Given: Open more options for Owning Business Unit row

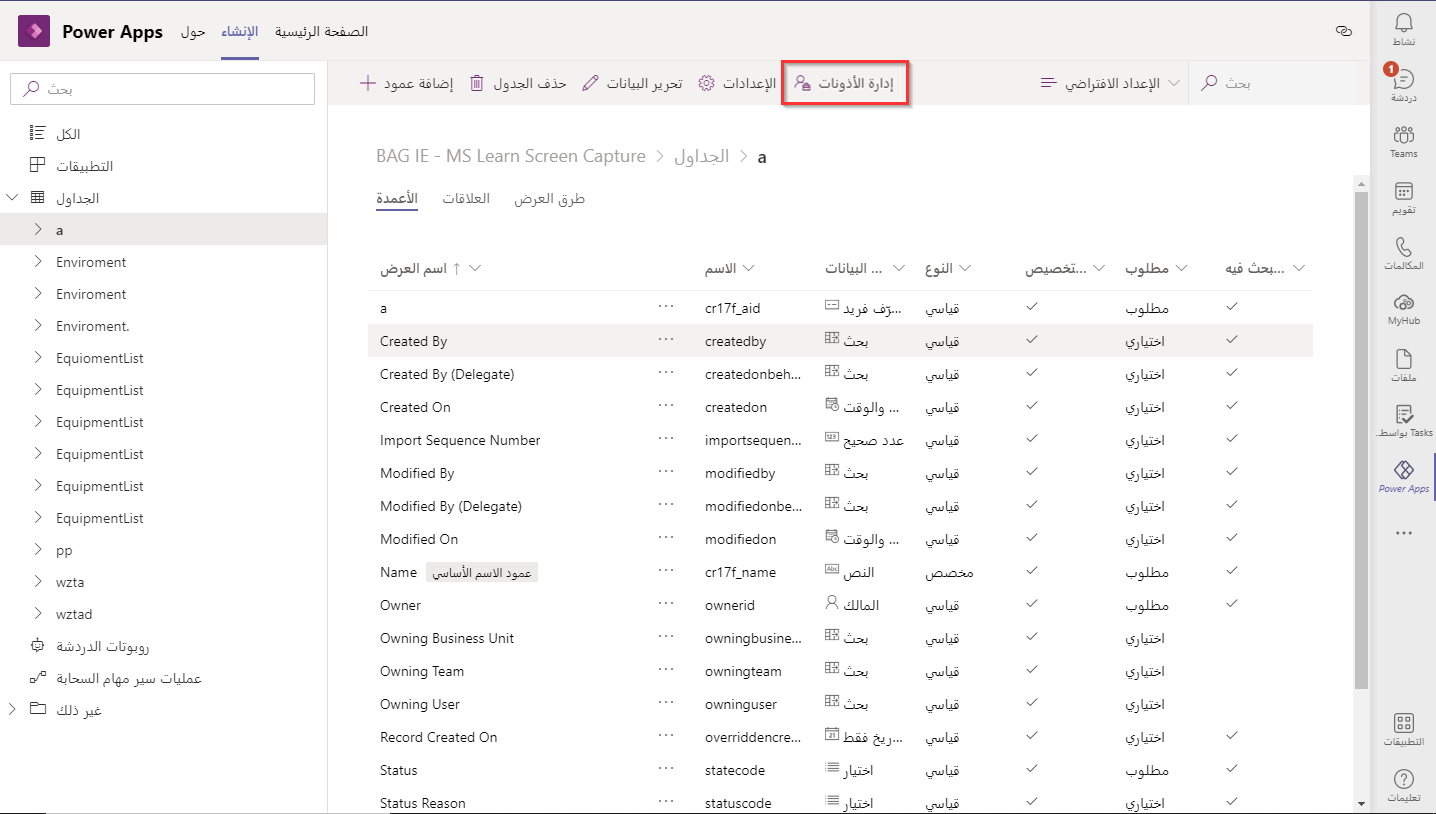Looking at the screenshot, I should pyautogui.click(x=667, y=637).
